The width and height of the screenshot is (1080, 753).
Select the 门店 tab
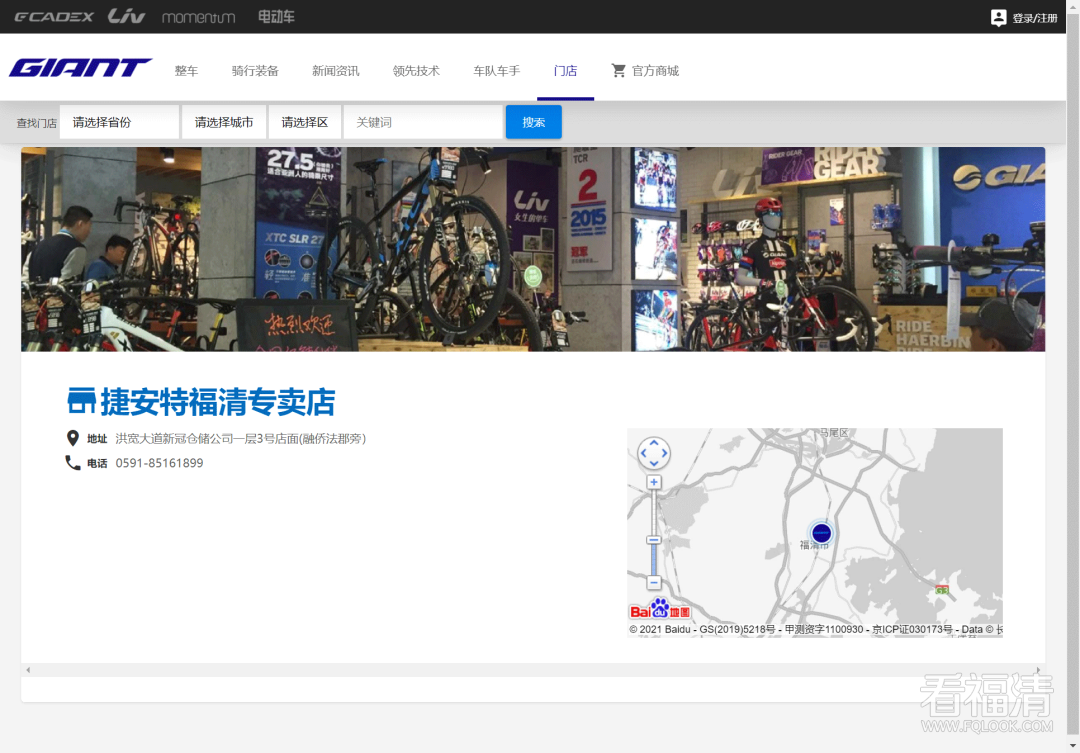coord(565,70)
